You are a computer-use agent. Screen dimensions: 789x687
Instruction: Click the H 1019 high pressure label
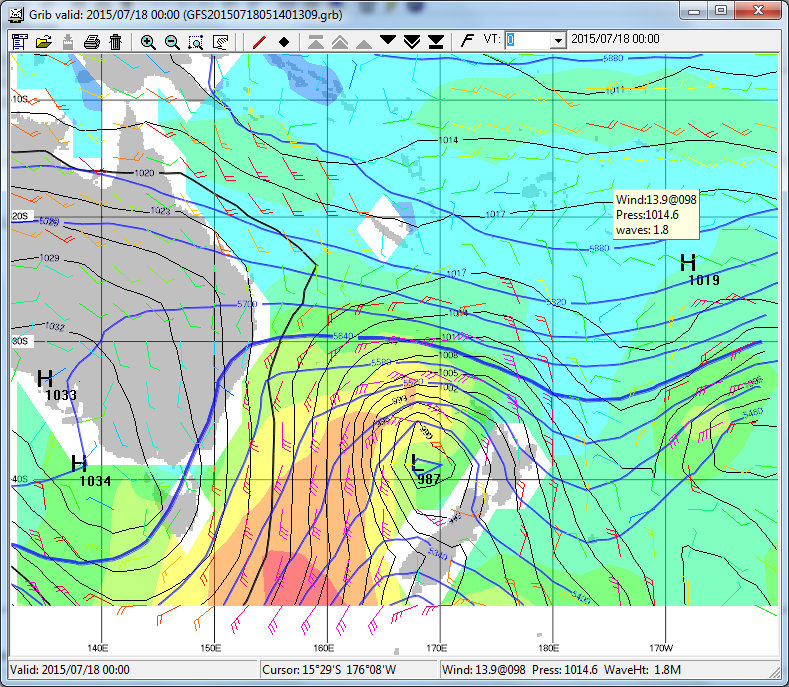pos(699,270)
